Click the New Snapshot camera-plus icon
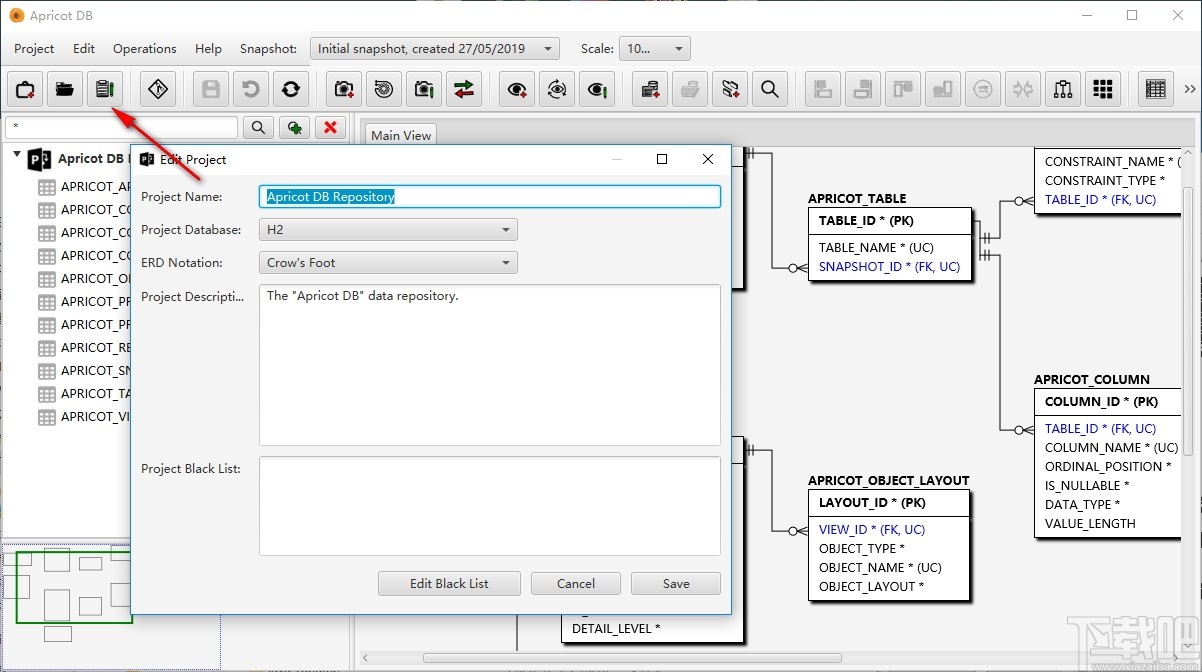 tap(344, 89)
